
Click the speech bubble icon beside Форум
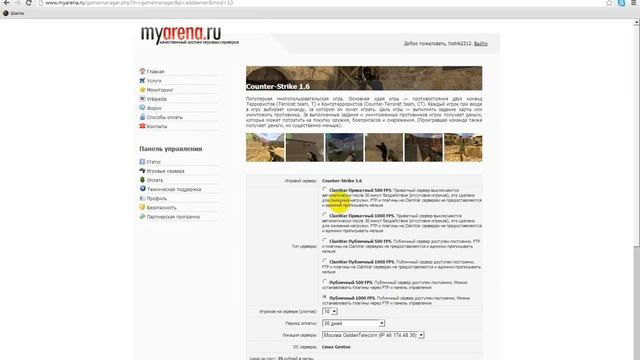click(x=142, y=108)
